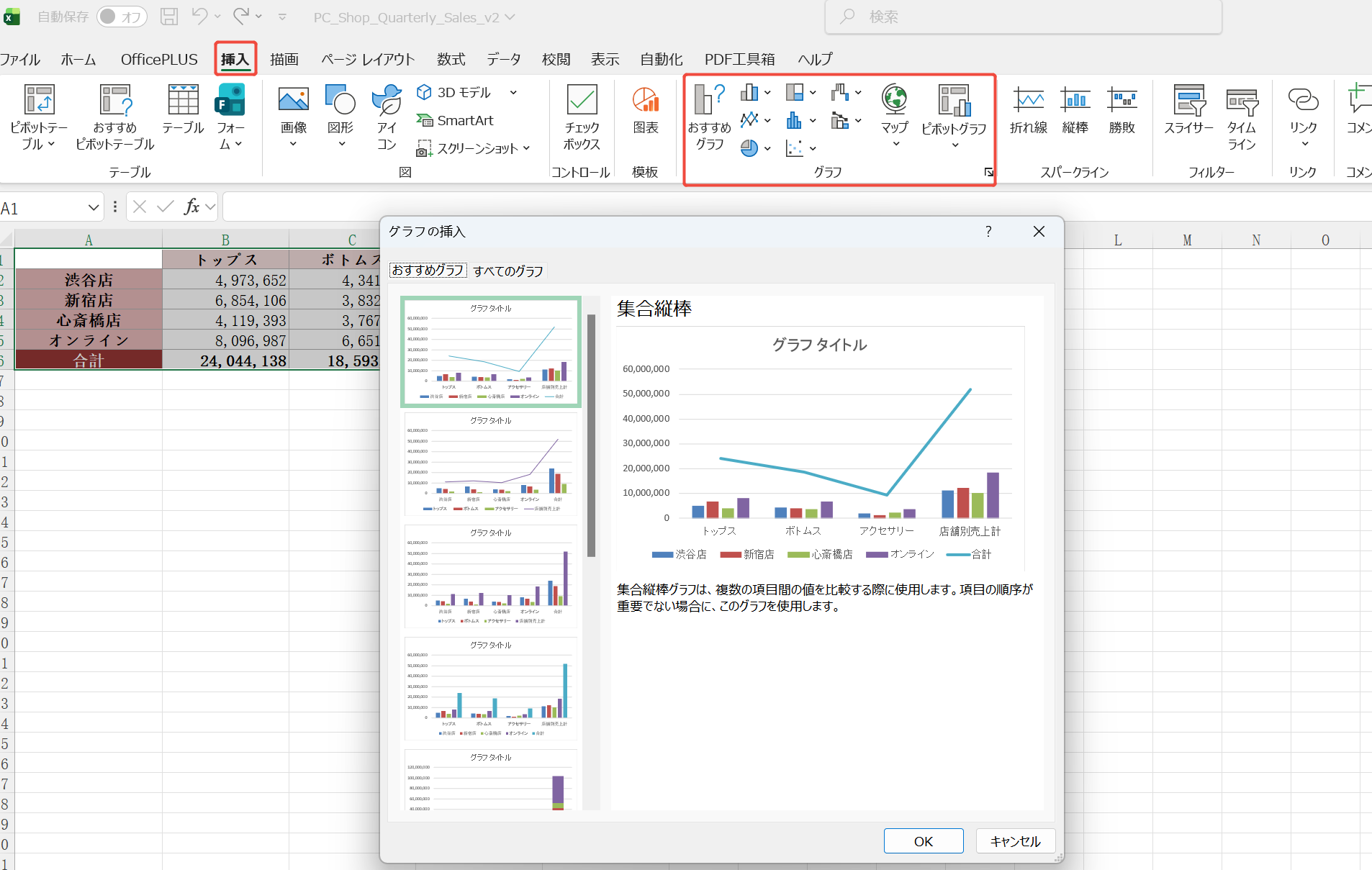This screenshot has width=1372, height=870.
Task: Insert a column or bar chart
Action: pyautogui.click(x=756, y=92)
